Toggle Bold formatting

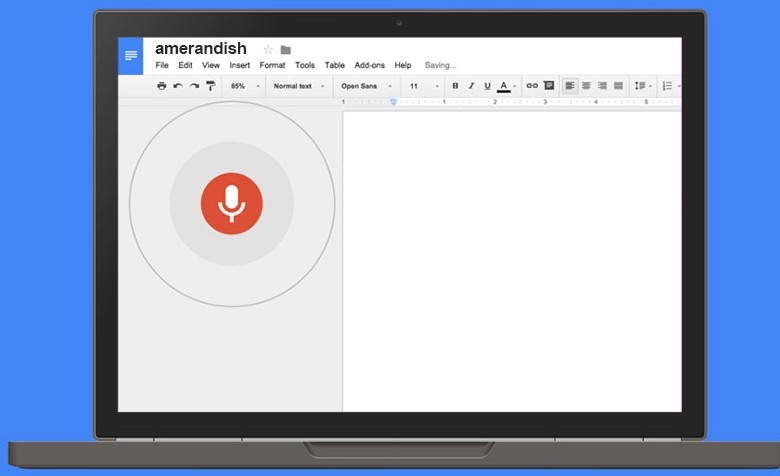click(x=455, y=86)
